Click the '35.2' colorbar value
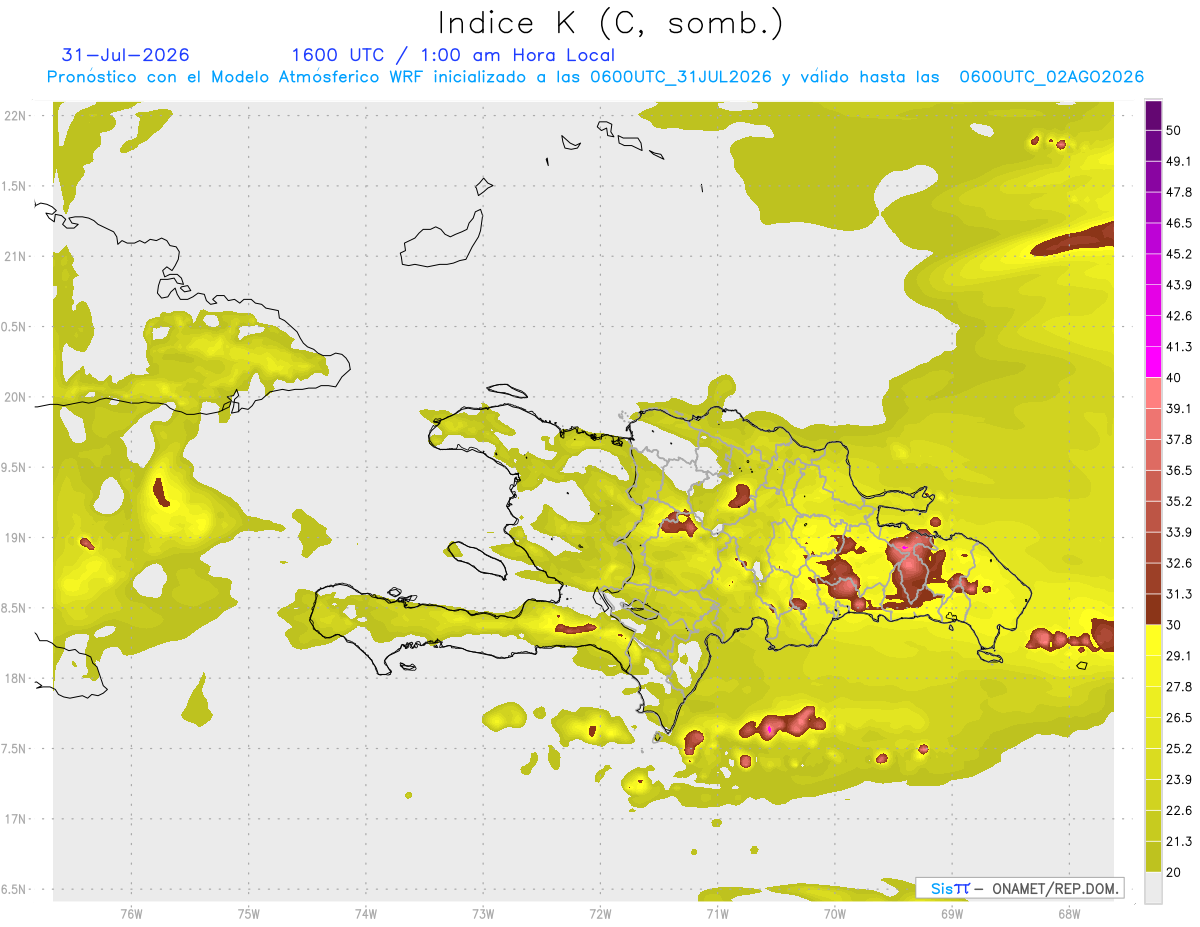The width and height of the screenshot is (1200, 927). click(1179, 501)
